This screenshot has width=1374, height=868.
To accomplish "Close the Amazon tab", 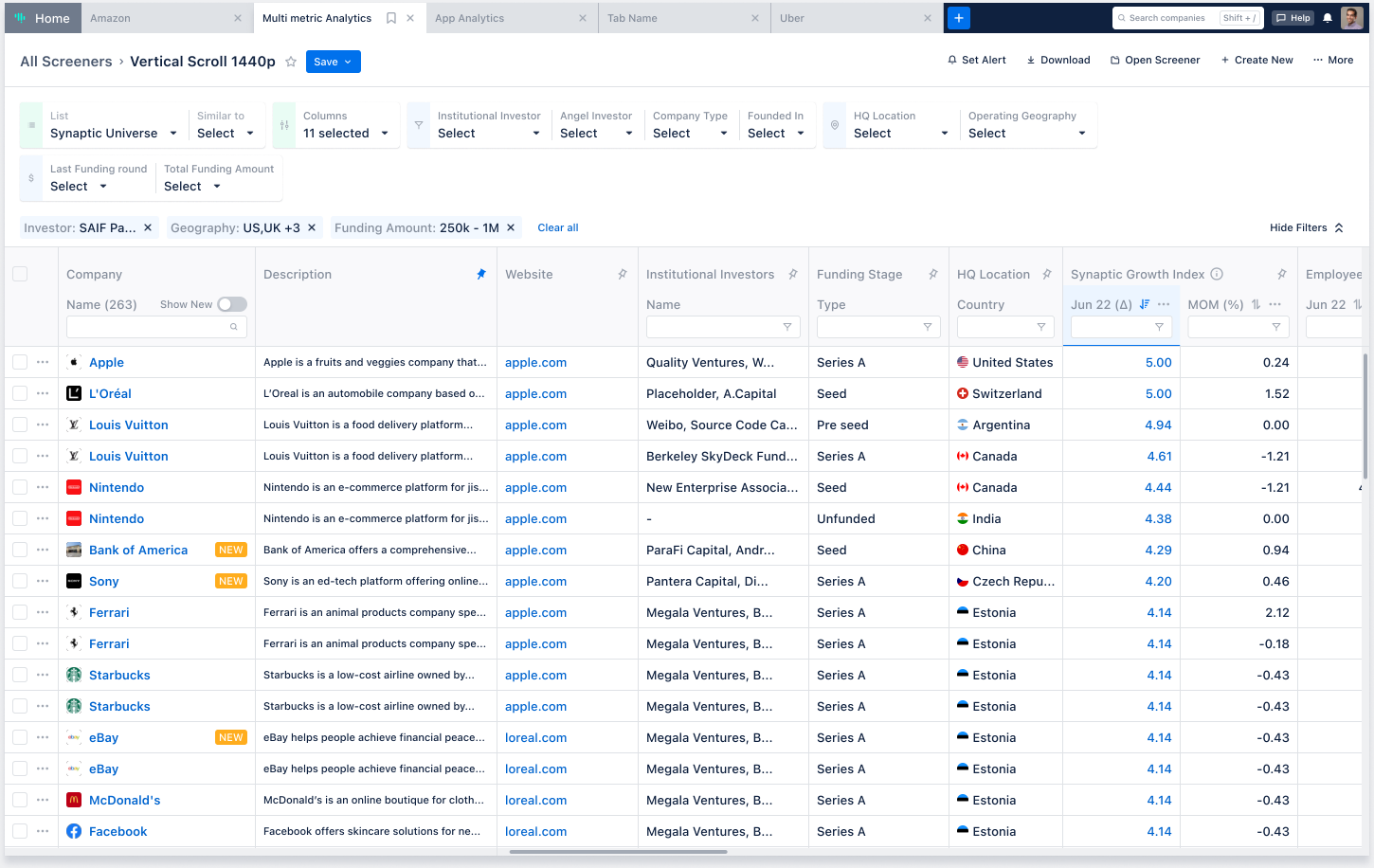I will (x=238, y=18).
